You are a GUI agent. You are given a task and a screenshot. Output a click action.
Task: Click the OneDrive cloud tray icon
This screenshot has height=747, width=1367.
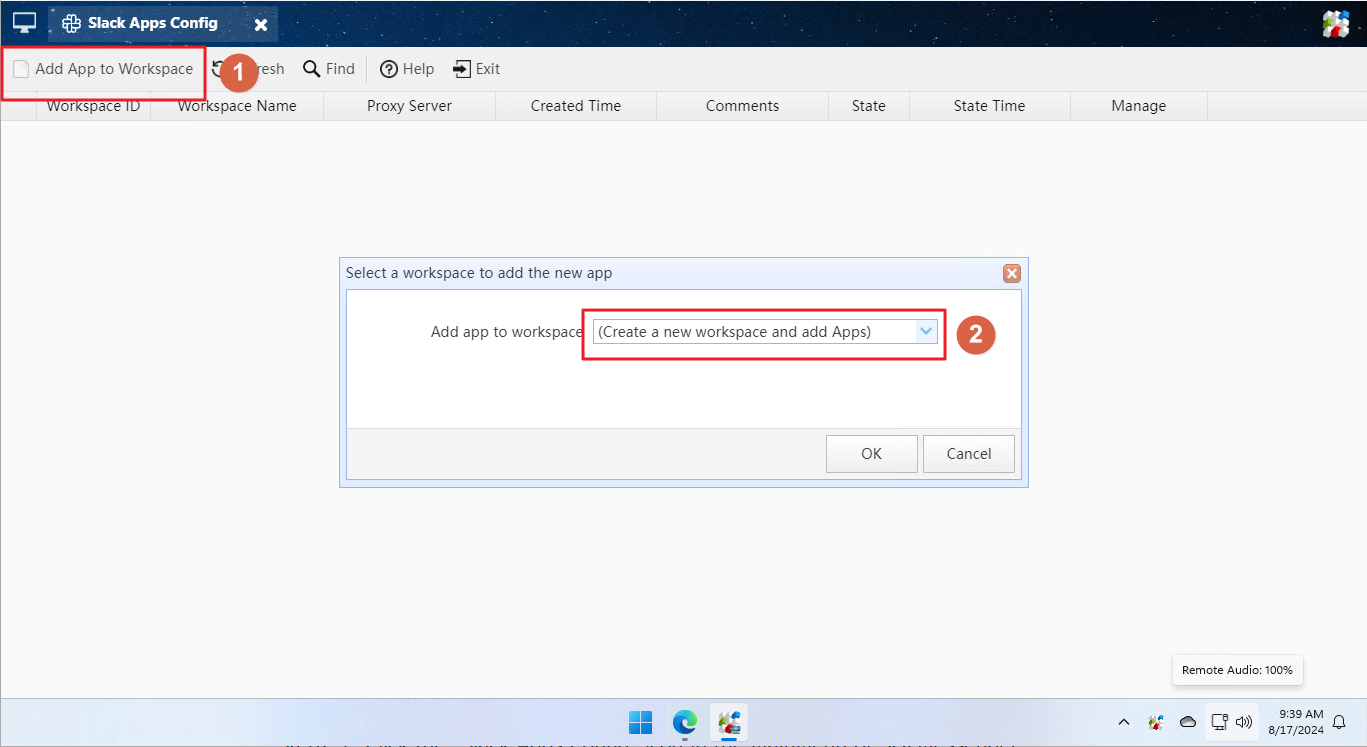1188,722
